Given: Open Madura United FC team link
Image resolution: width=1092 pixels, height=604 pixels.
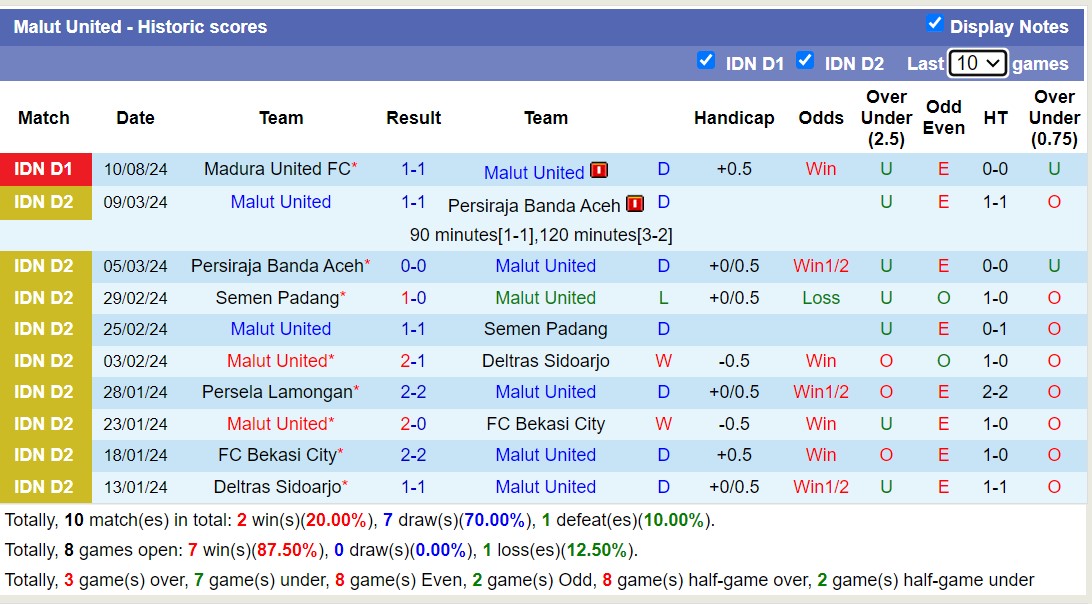Looking at the screenshot, I should [276, 169].
